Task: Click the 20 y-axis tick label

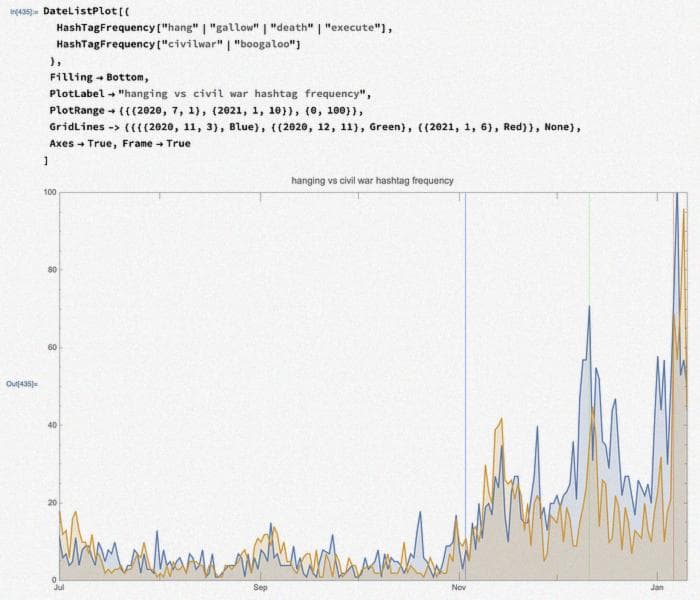Action: 52,503
